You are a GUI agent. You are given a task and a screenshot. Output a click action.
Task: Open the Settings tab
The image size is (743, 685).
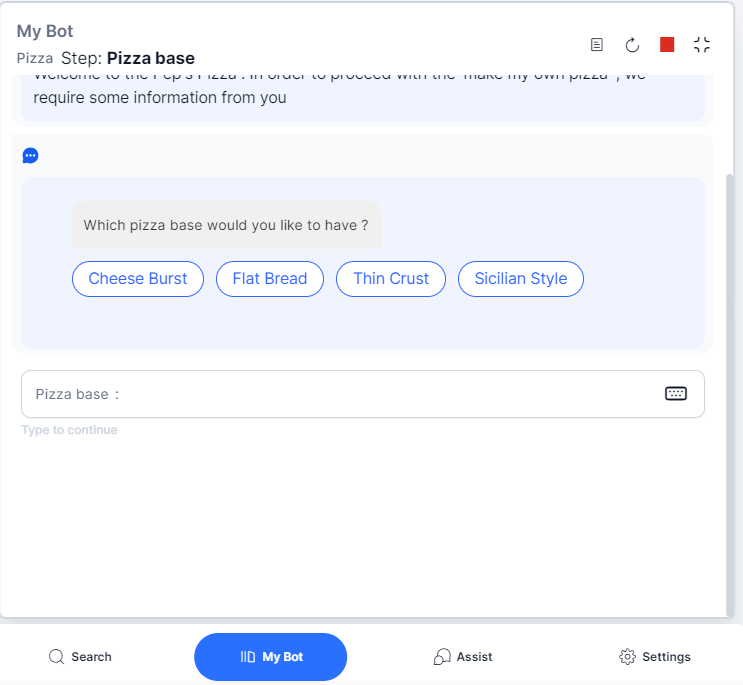[x=655, y=657]
